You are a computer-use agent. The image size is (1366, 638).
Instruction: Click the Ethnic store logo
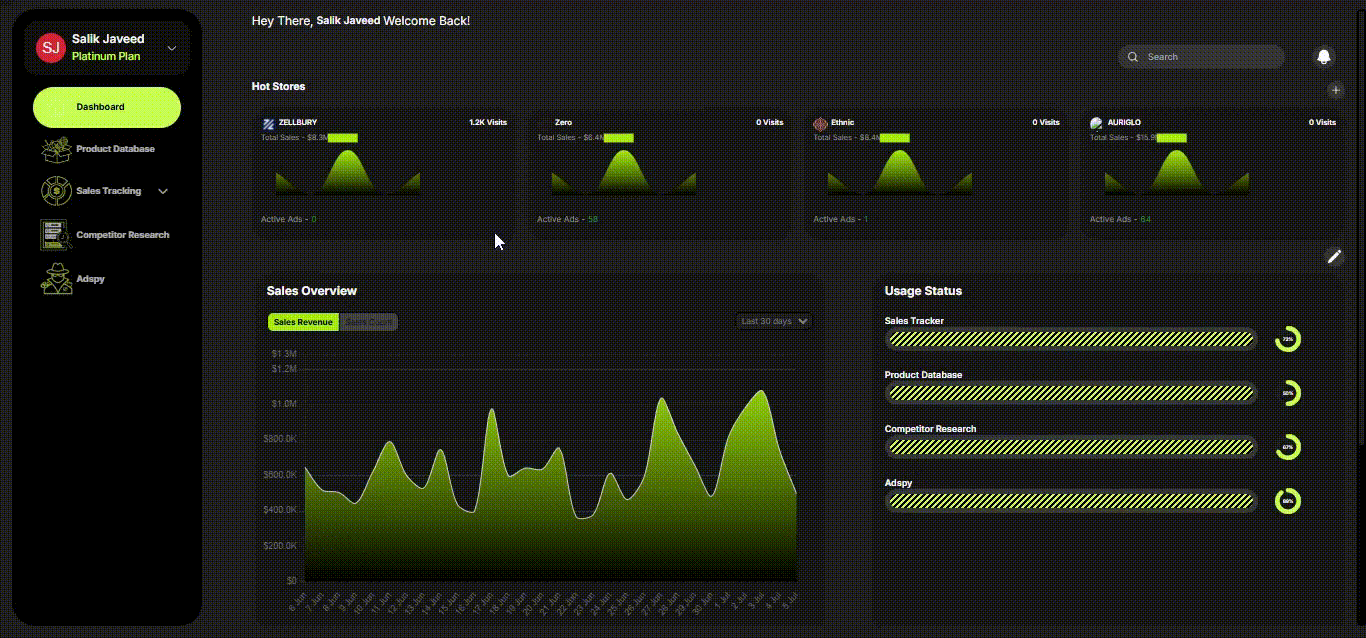point(821,124)
